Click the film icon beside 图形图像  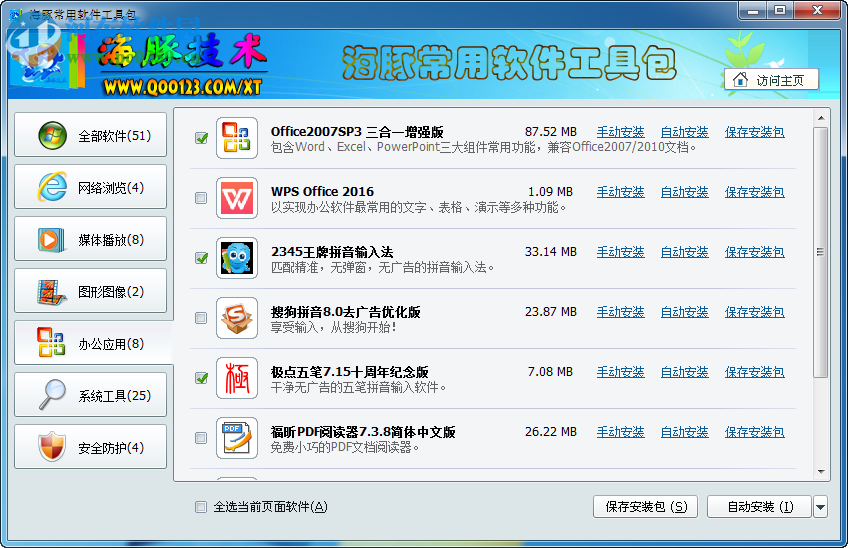click(51, 292)
